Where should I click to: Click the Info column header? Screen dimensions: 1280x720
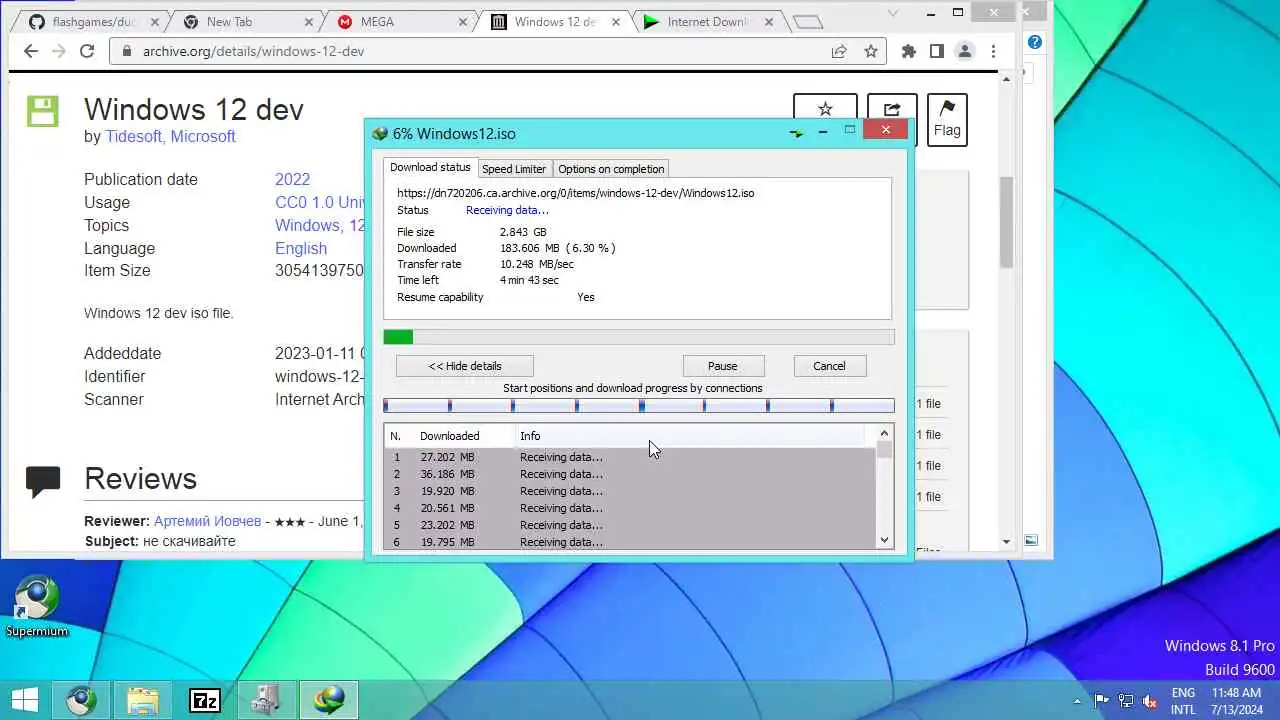click(690, 436)
